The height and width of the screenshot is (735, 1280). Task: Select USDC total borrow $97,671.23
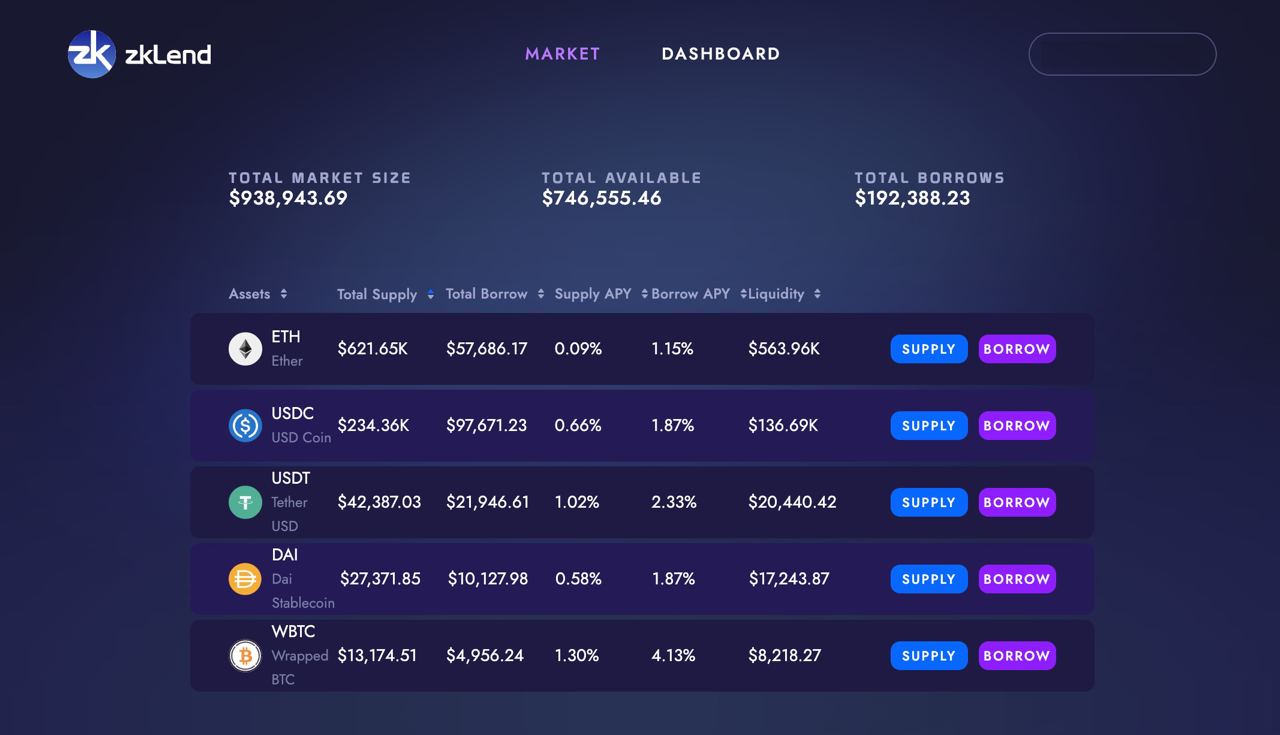pos(486,425)
